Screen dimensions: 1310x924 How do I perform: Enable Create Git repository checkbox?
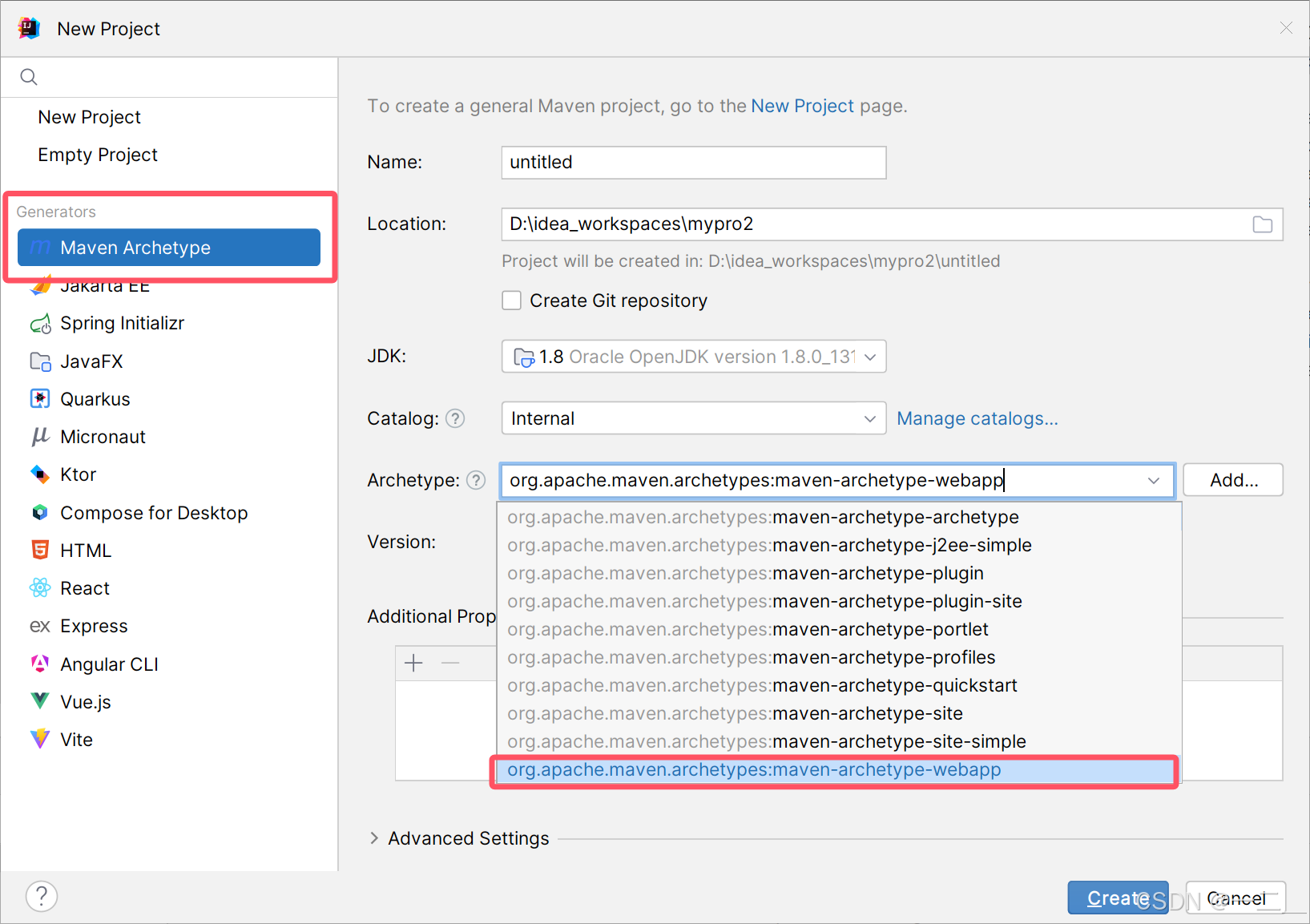511,301
